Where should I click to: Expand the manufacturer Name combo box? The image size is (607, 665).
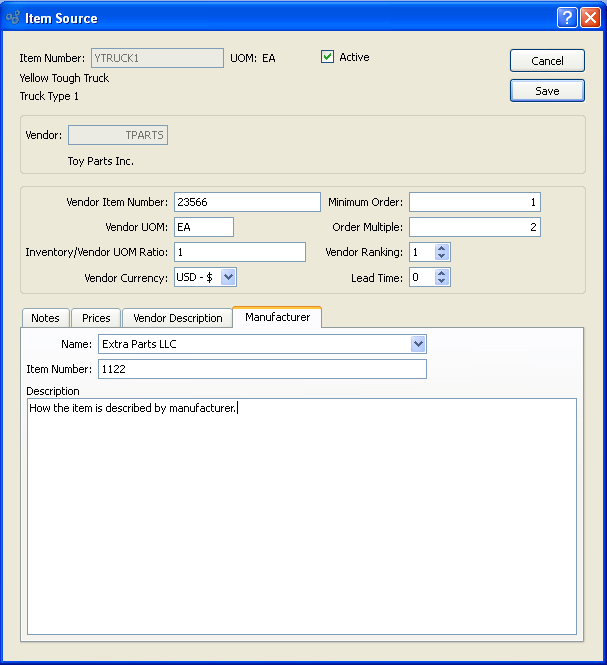click(418, 344)
